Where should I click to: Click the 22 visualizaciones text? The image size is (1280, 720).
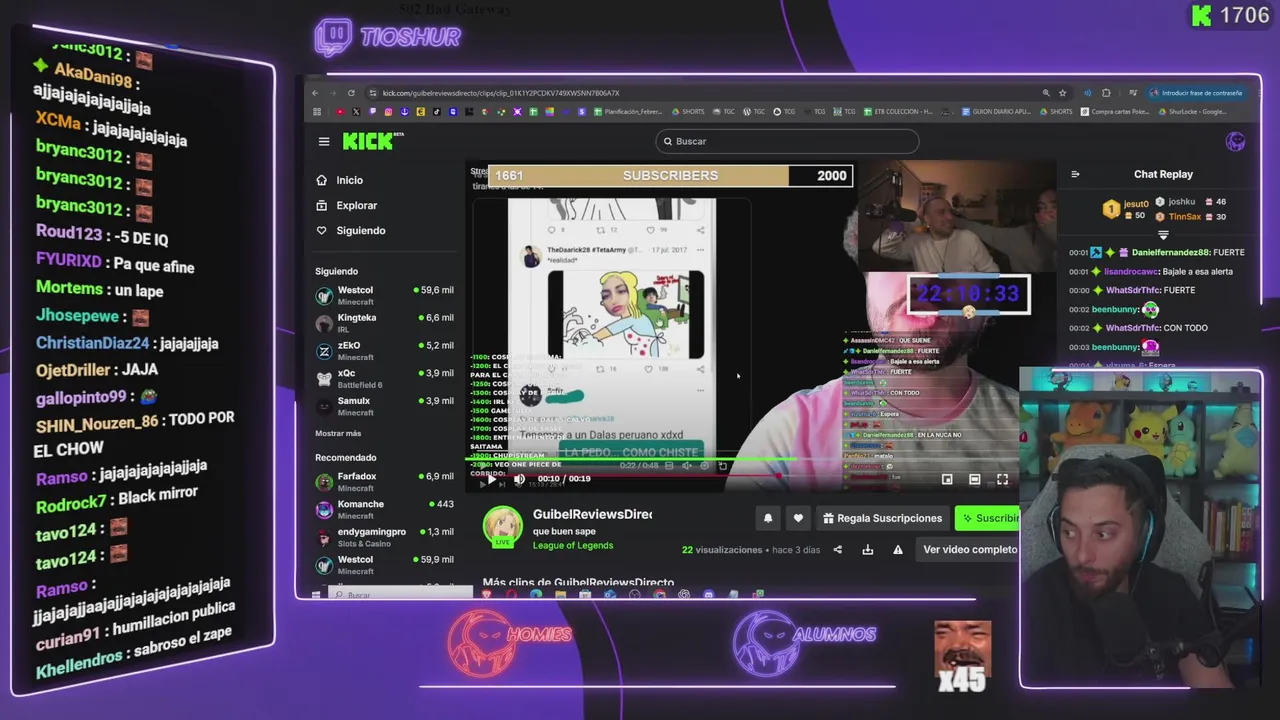tap(720, 550)
